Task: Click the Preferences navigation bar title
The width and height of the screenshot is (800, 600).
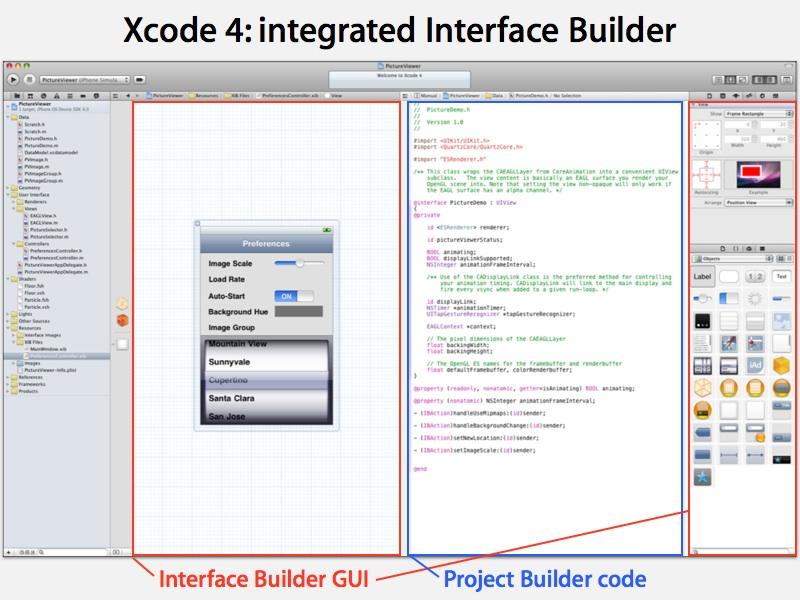Action: point(266,244)
